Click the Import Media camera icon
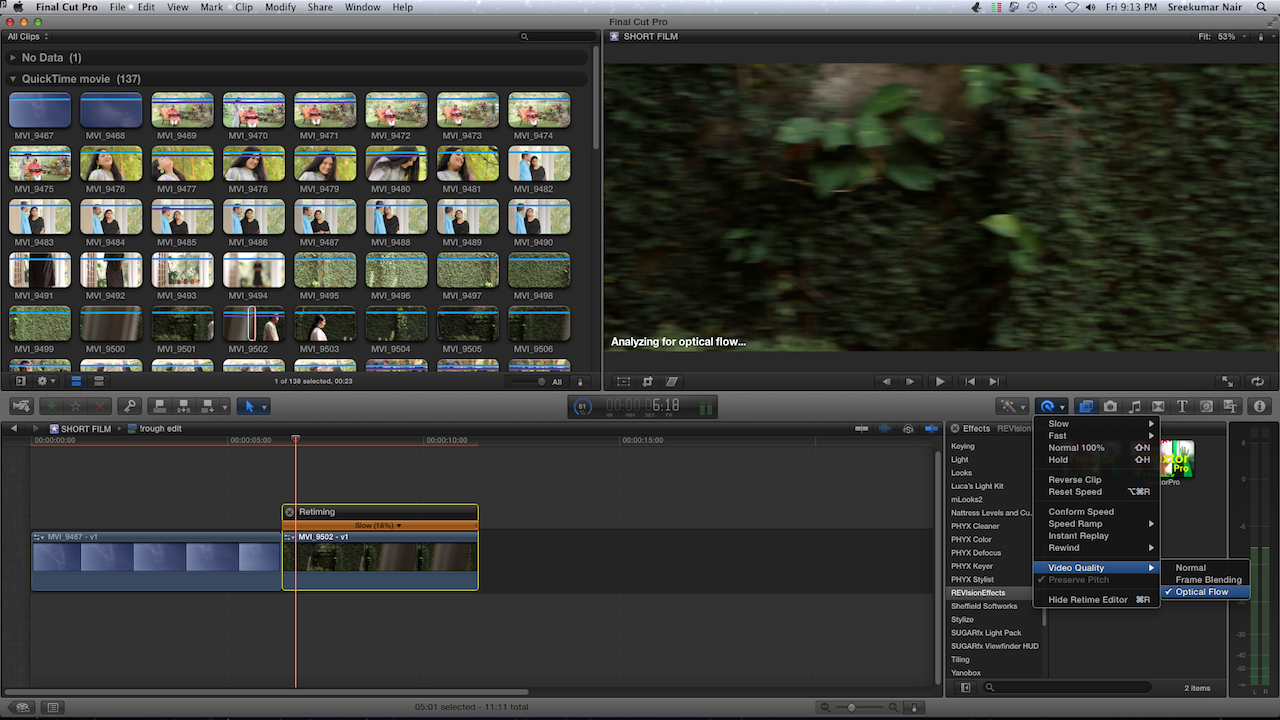Screen dimensions: 1280x720 (x=21, y=406)
